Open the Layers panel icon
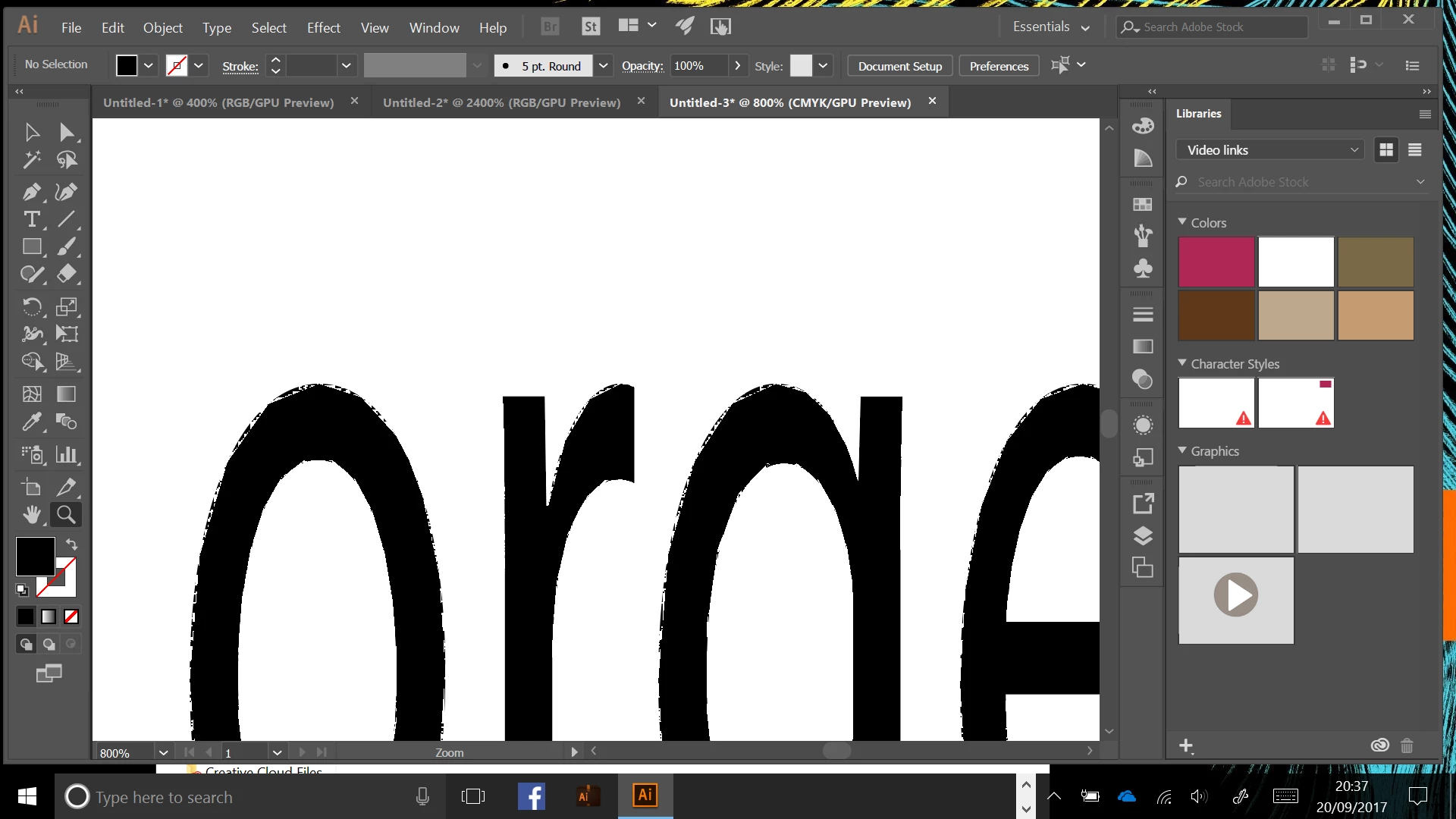The width and height of the screenshot is (1456, 819). 1143,535
